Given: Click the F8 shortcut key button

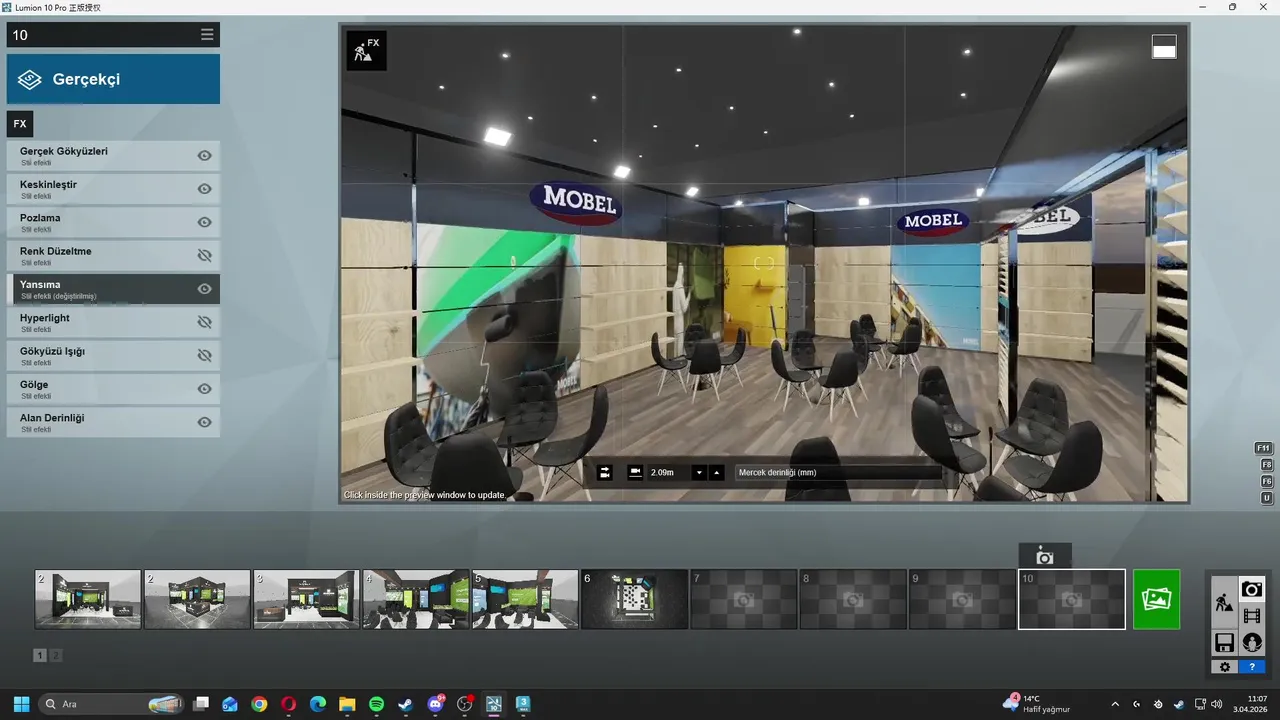Looking at the screenshot, I should [1266, 465].
